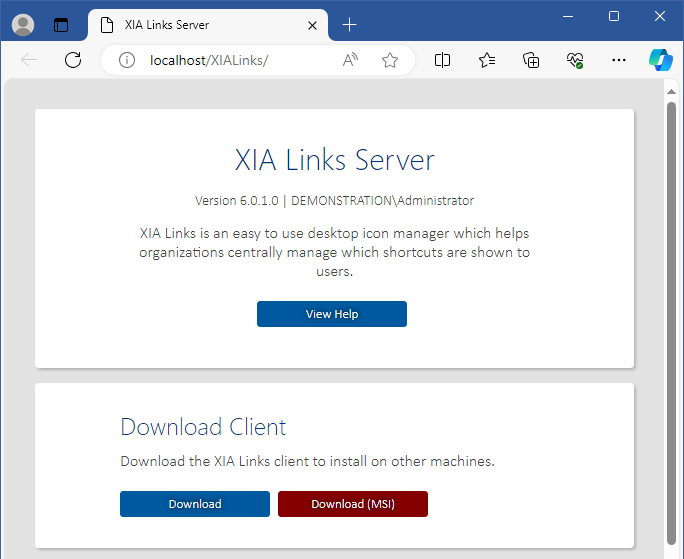Screen dimensions: 684x559
Task: Click the Download (MSI) button
Action: click(352, 504)
